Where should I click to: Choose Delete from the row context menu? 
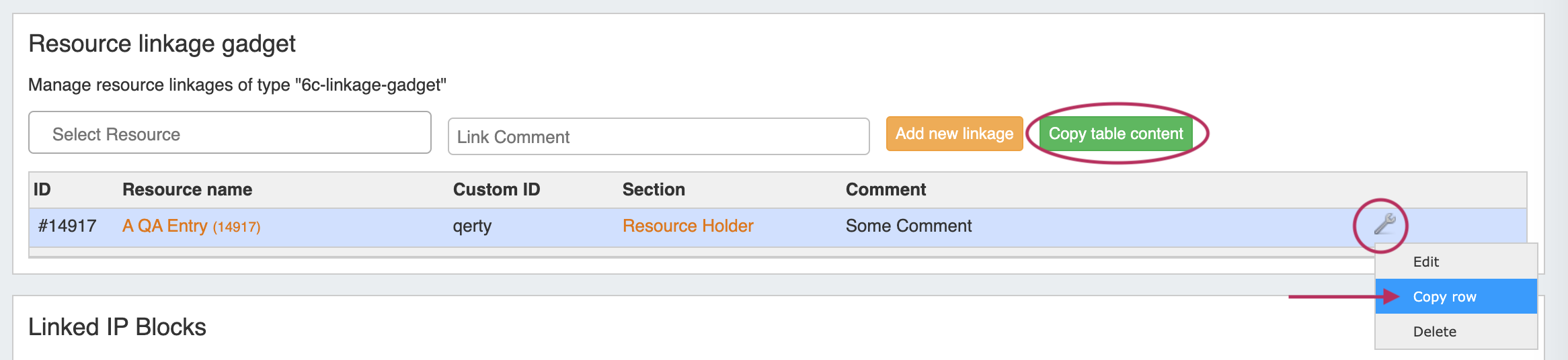(1434, 332)
